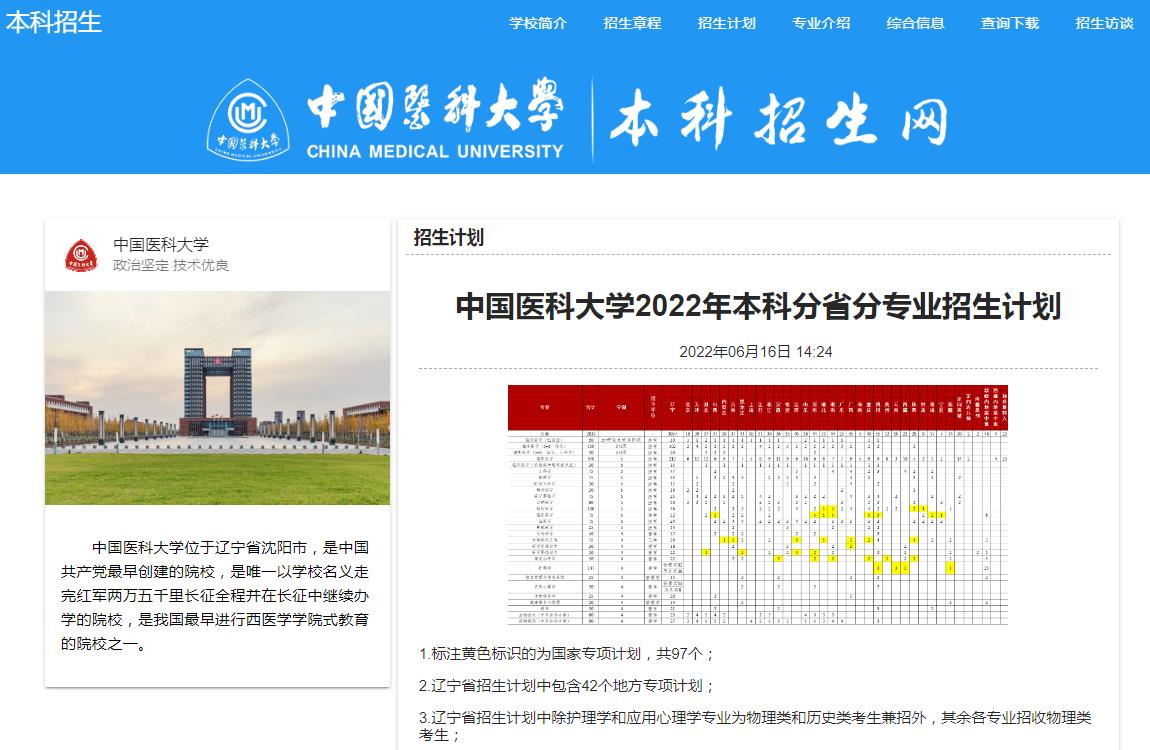Open the 查询下载 menu item

(1010, 23)
